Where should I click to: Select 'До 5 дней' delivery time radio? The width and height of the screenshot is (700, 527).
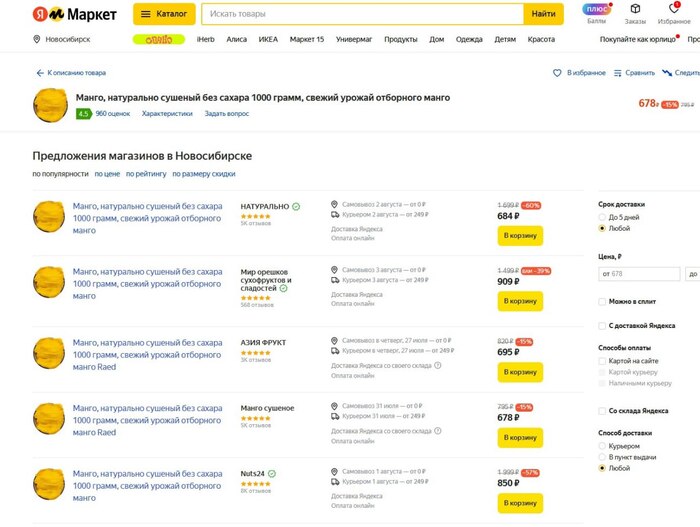[x=602, y=217]
